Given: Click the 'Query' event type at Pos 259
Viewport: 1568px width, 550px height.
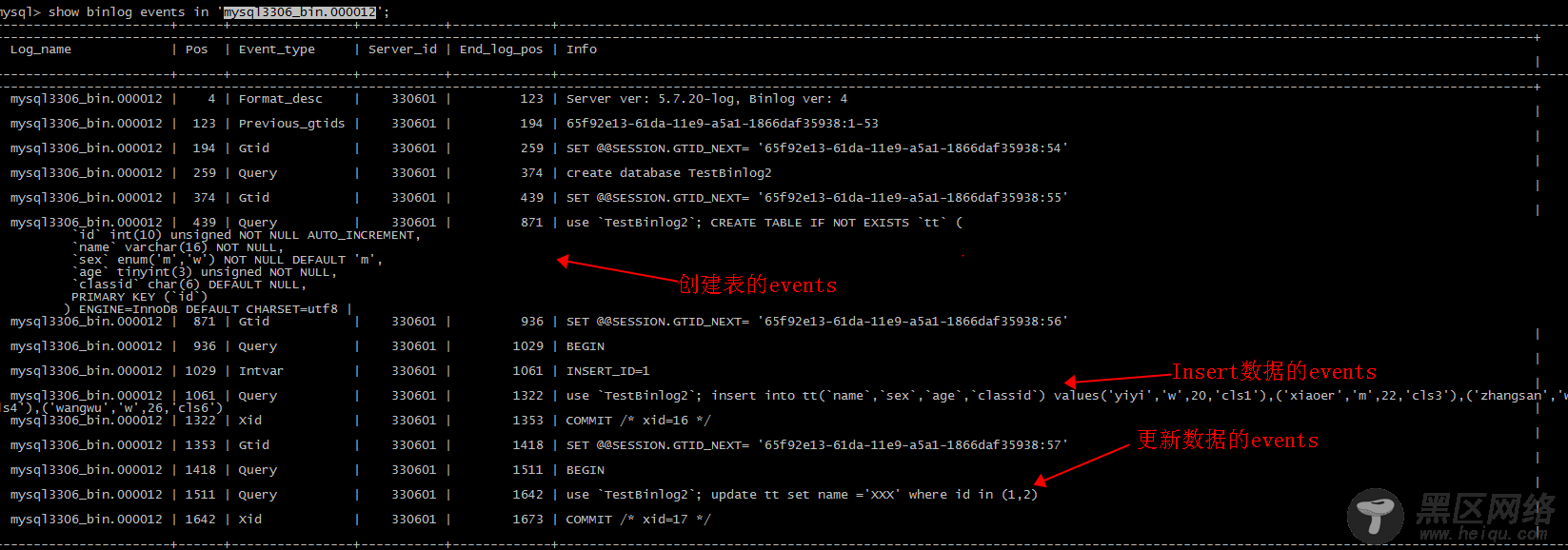Looking at the screenshot, I should (x=258, y=173).
